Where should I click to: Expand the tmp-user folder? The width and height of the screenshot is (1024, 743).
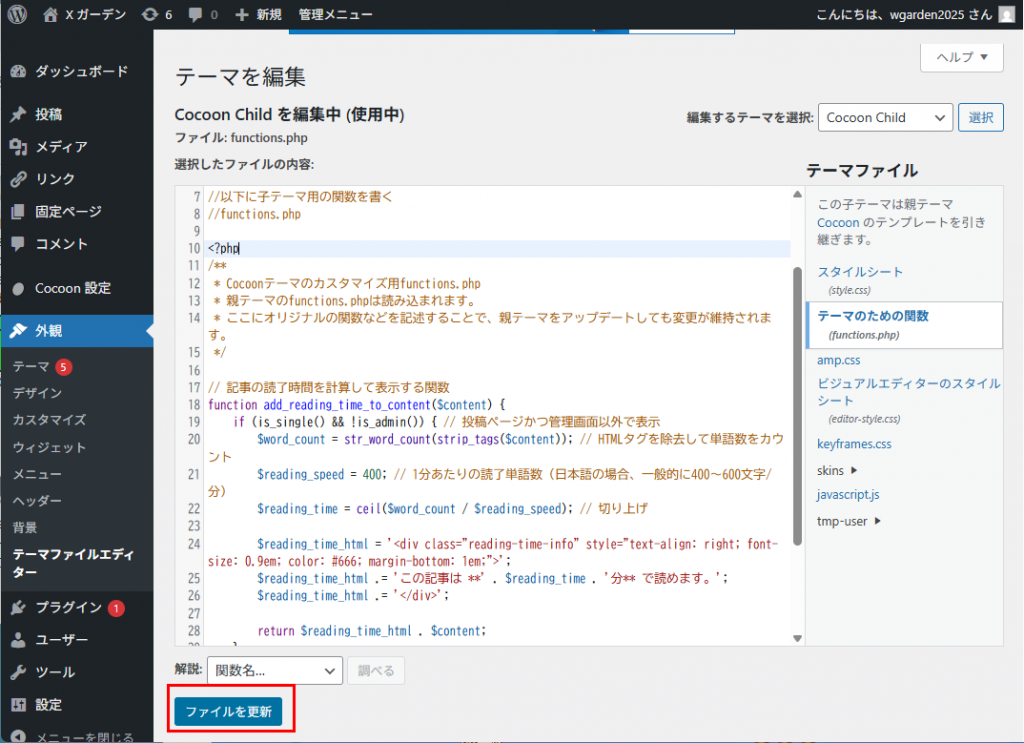pos(849,520)
